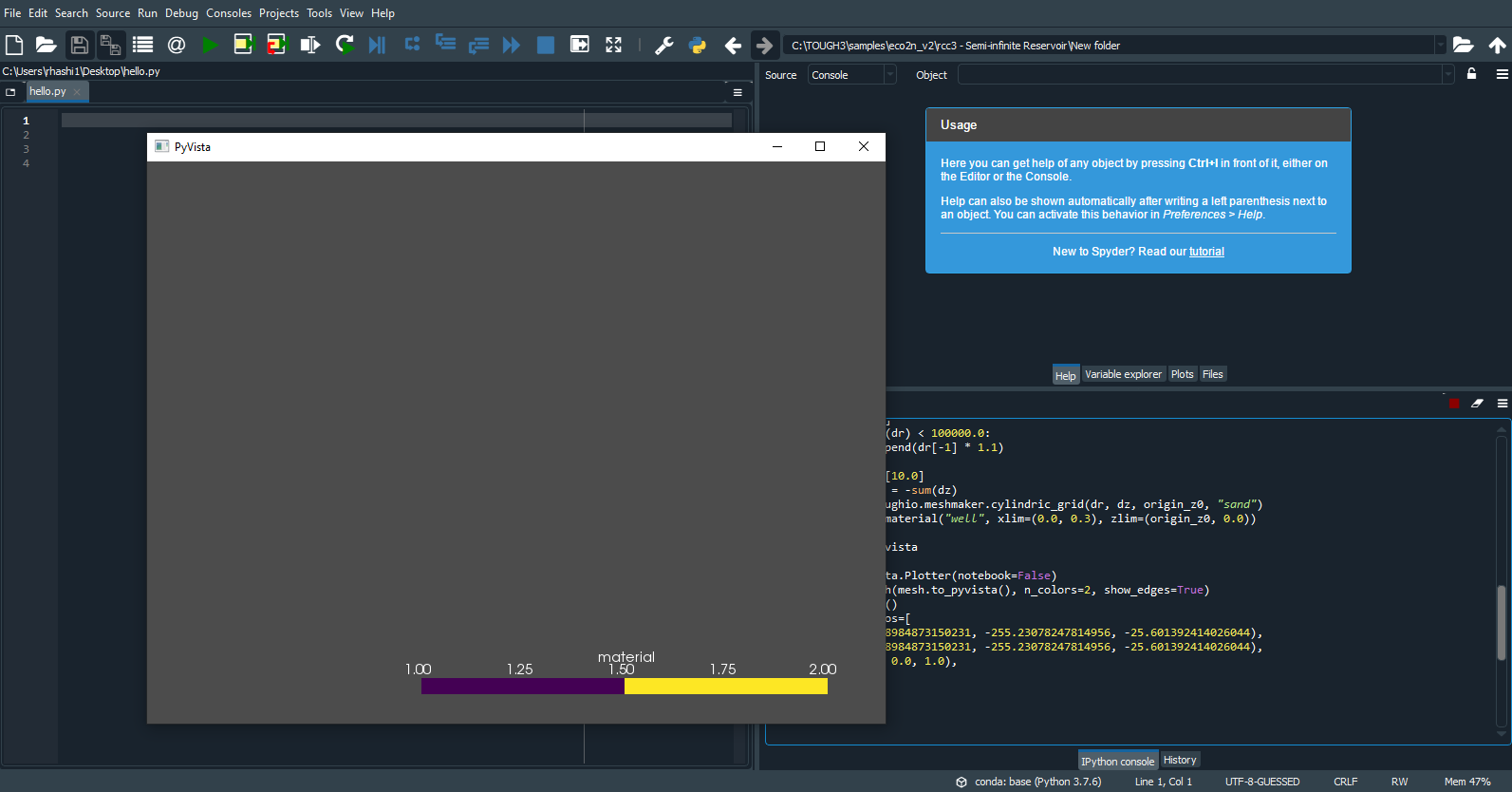Viewport: 1512px width, 792px height.
Task: Open the Consoles menu
Action: point(229,13)
